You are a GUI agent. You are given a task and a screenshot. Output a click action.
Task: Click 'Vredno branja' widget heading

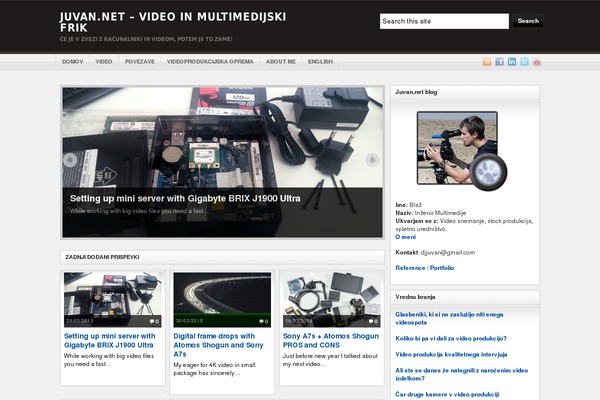[x=415, y=297]
